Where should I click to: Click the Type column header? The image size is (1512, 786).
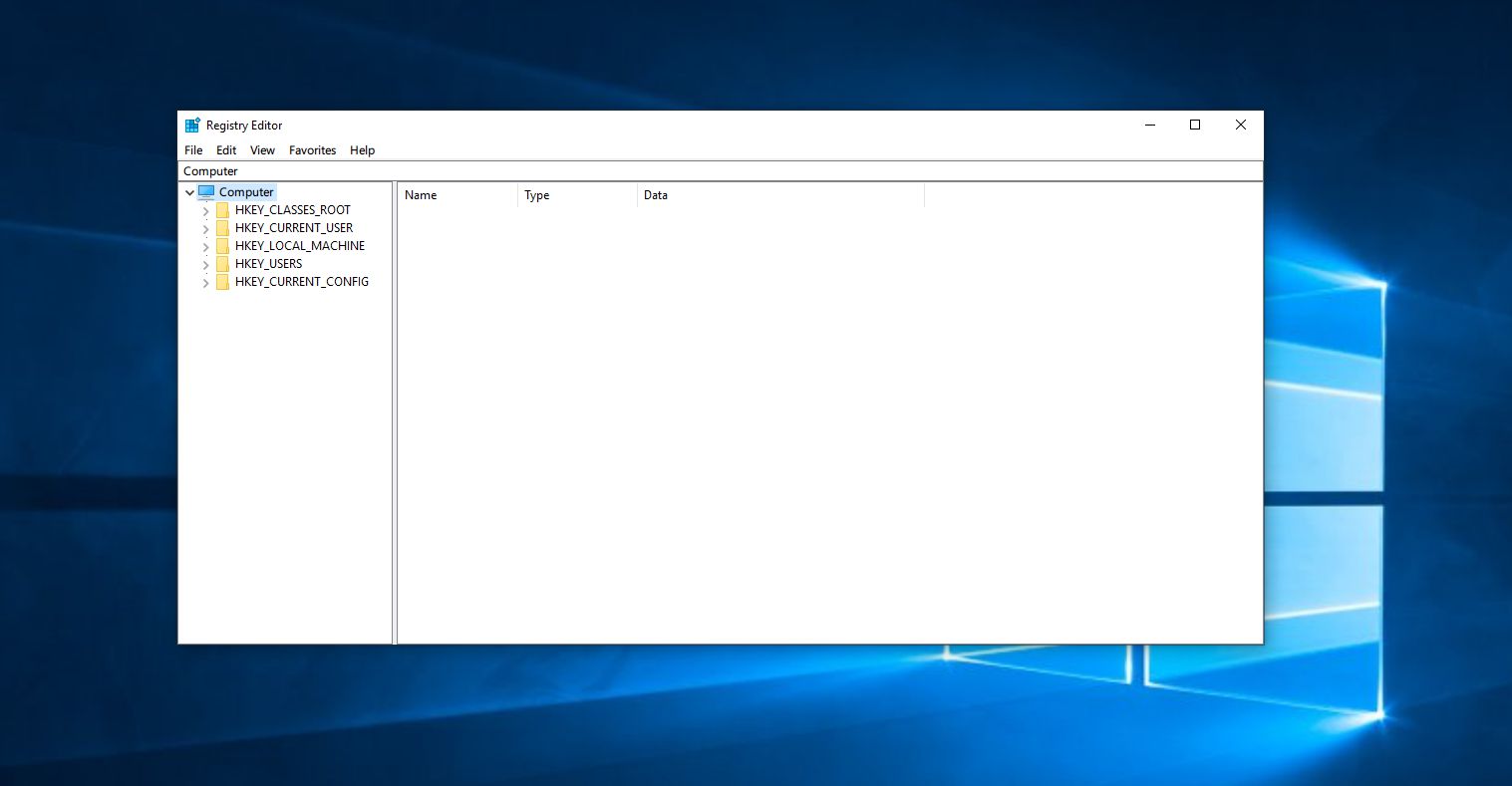coord(577,195)
